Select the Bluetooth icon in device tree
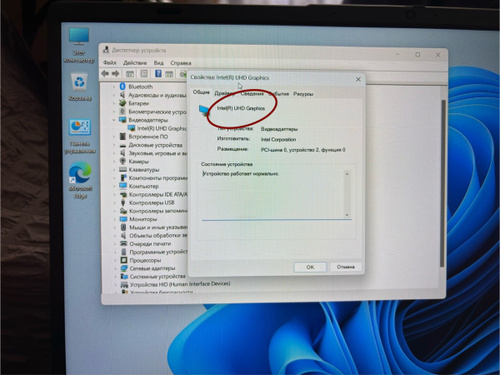 coord(122,86)
